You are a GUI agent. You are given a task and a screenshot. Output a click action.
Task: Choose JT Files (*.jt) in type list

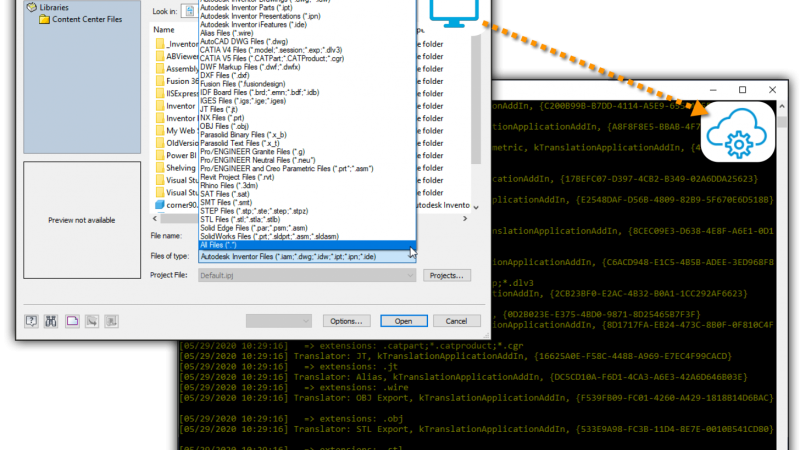pyautogui.click(x=219, y=109)
